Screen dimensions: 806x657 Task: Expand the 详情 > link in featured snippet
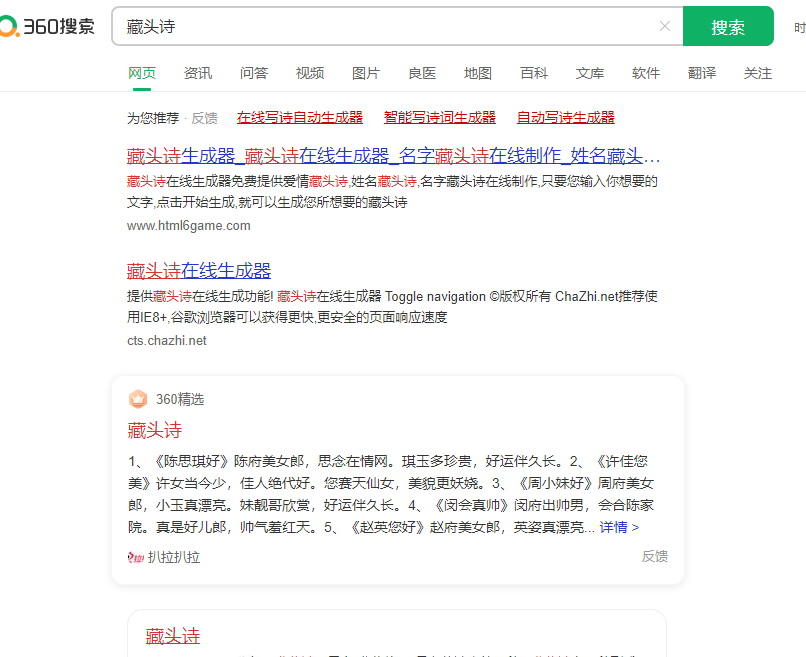(619, 527)
